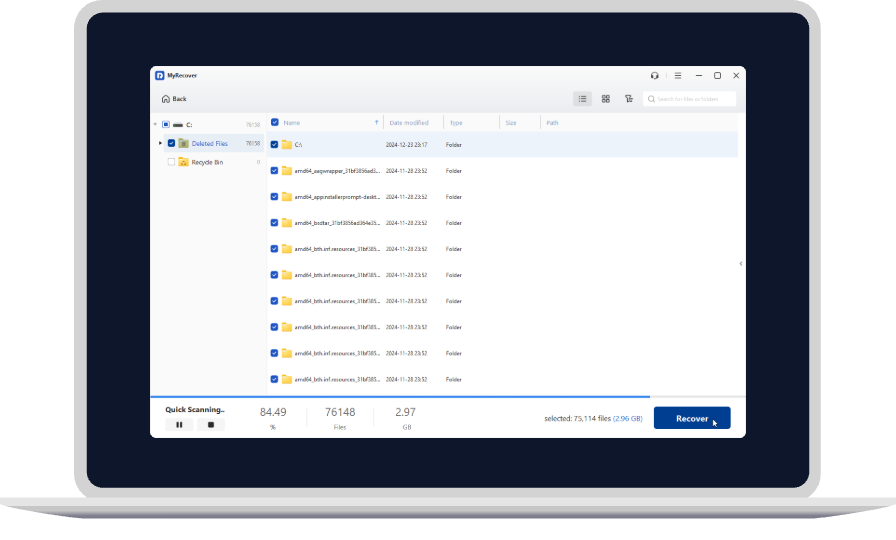The width and height of the screenshot is (896, 540).
Task: Switch to list view
Action: [x=582, y=99]
